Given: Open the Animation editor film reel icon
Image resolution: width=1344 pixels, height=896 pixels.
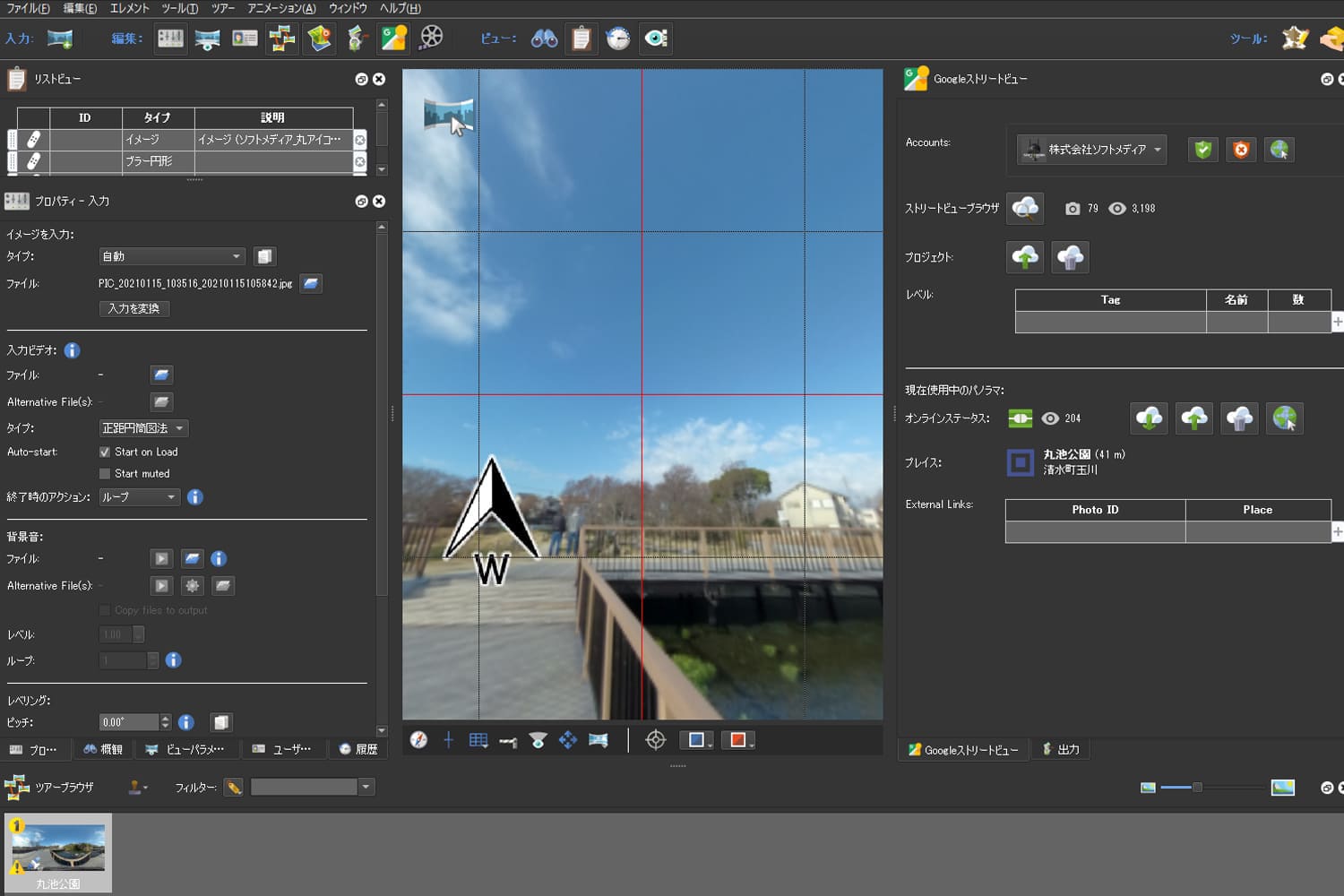Looking at the screenshot, I should pos(432,38).
